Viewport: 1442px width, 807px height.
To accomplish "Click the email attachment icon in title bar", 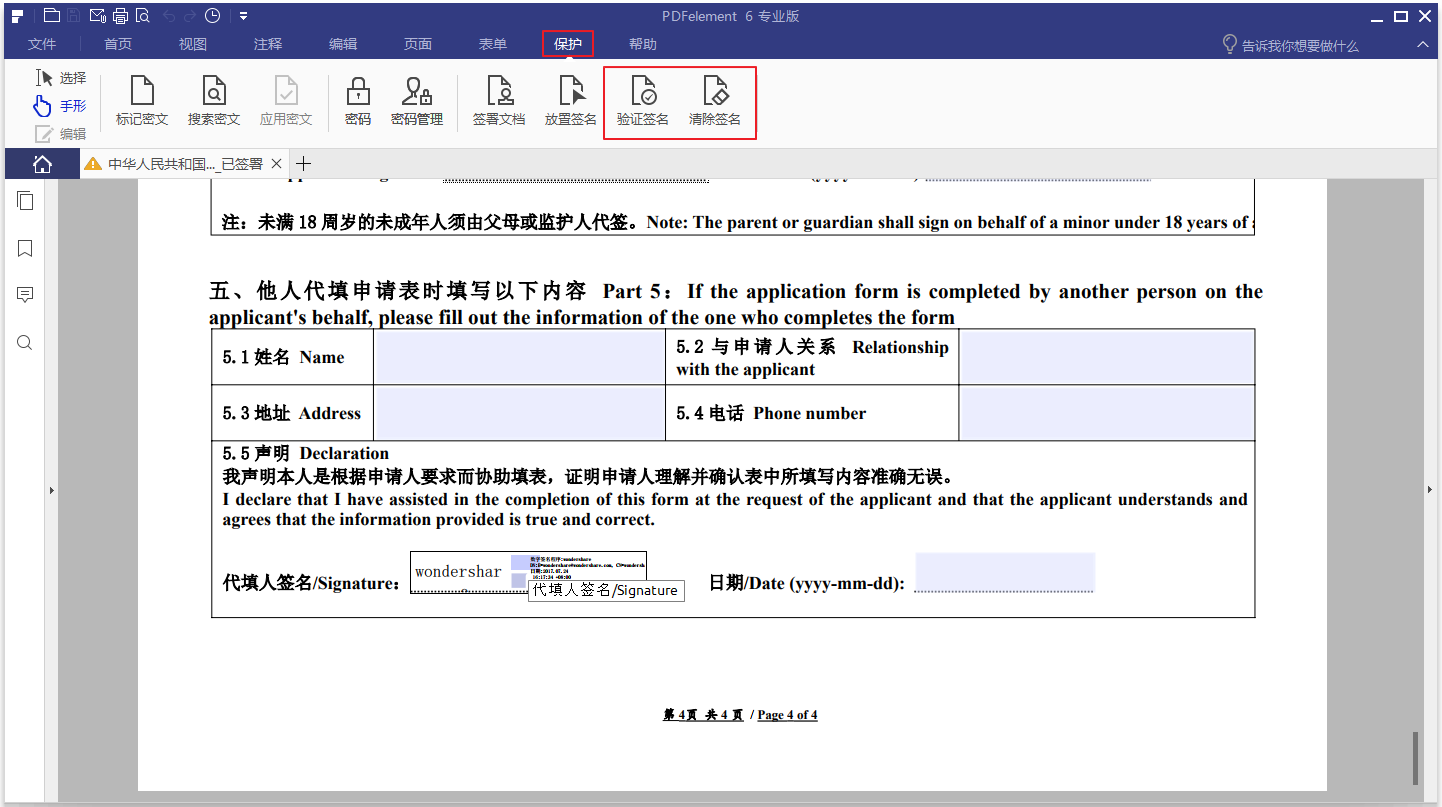I will [x=97, y=15].
